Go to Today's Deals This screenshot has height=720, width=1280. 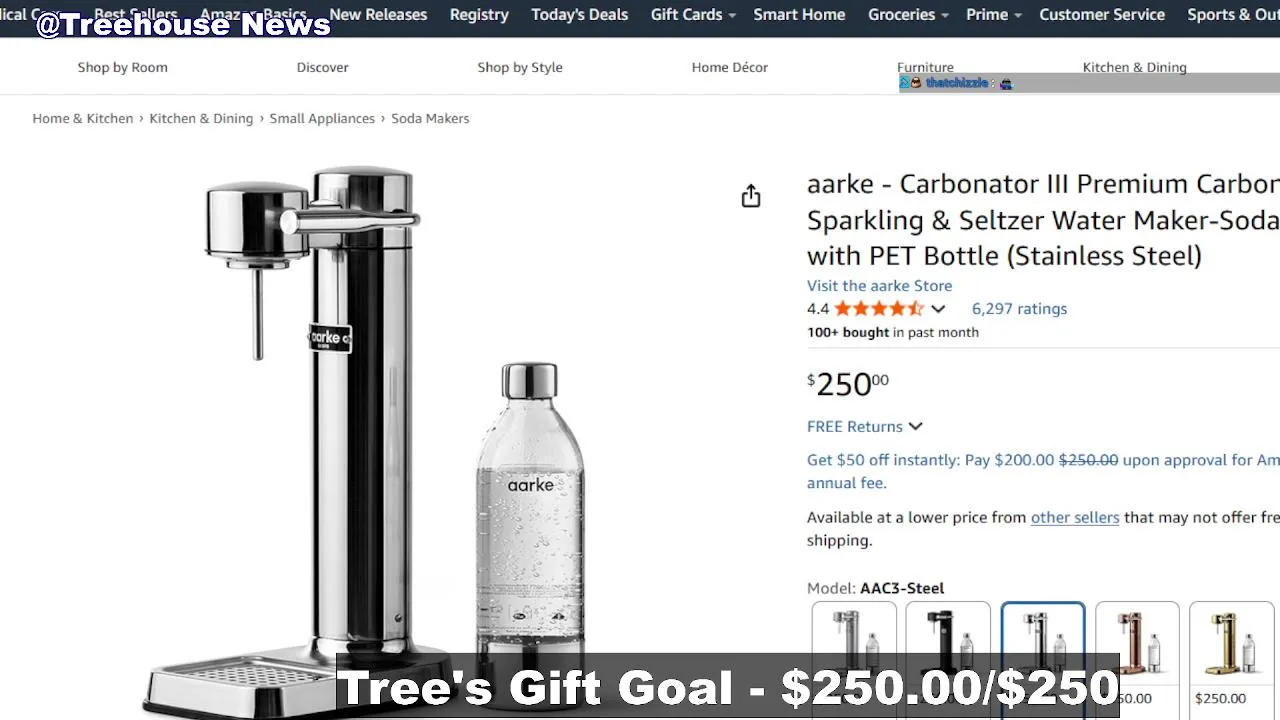click(x=580, y=15)
